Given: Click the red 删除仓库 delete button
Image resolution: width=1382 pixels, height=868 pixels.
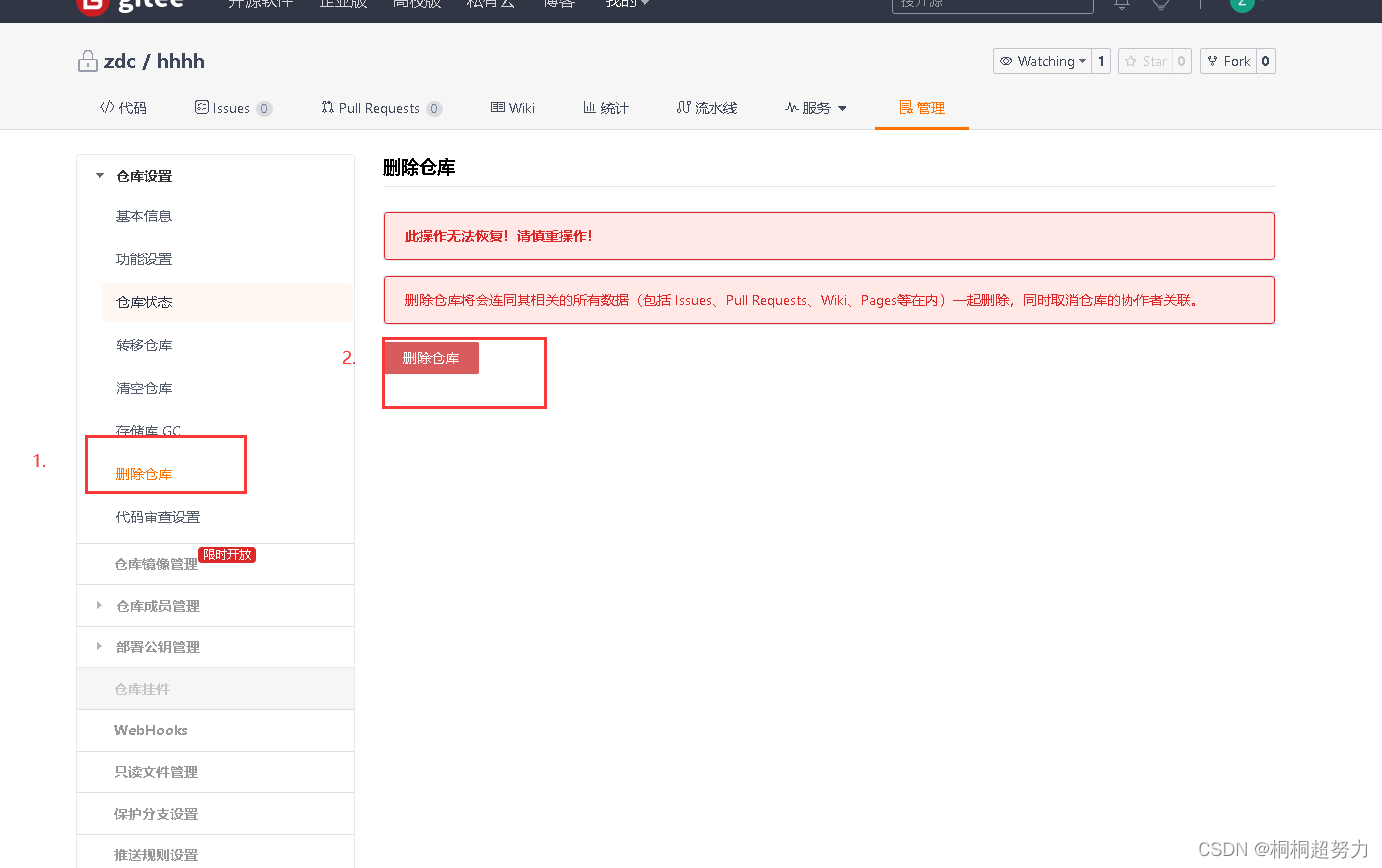Looking at the screenshot, I should point(431,358).
